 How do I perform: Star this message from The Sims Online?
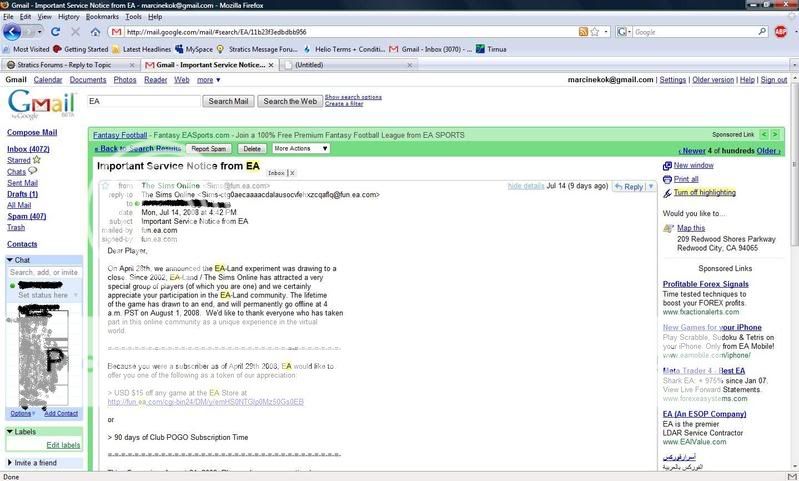105,185
